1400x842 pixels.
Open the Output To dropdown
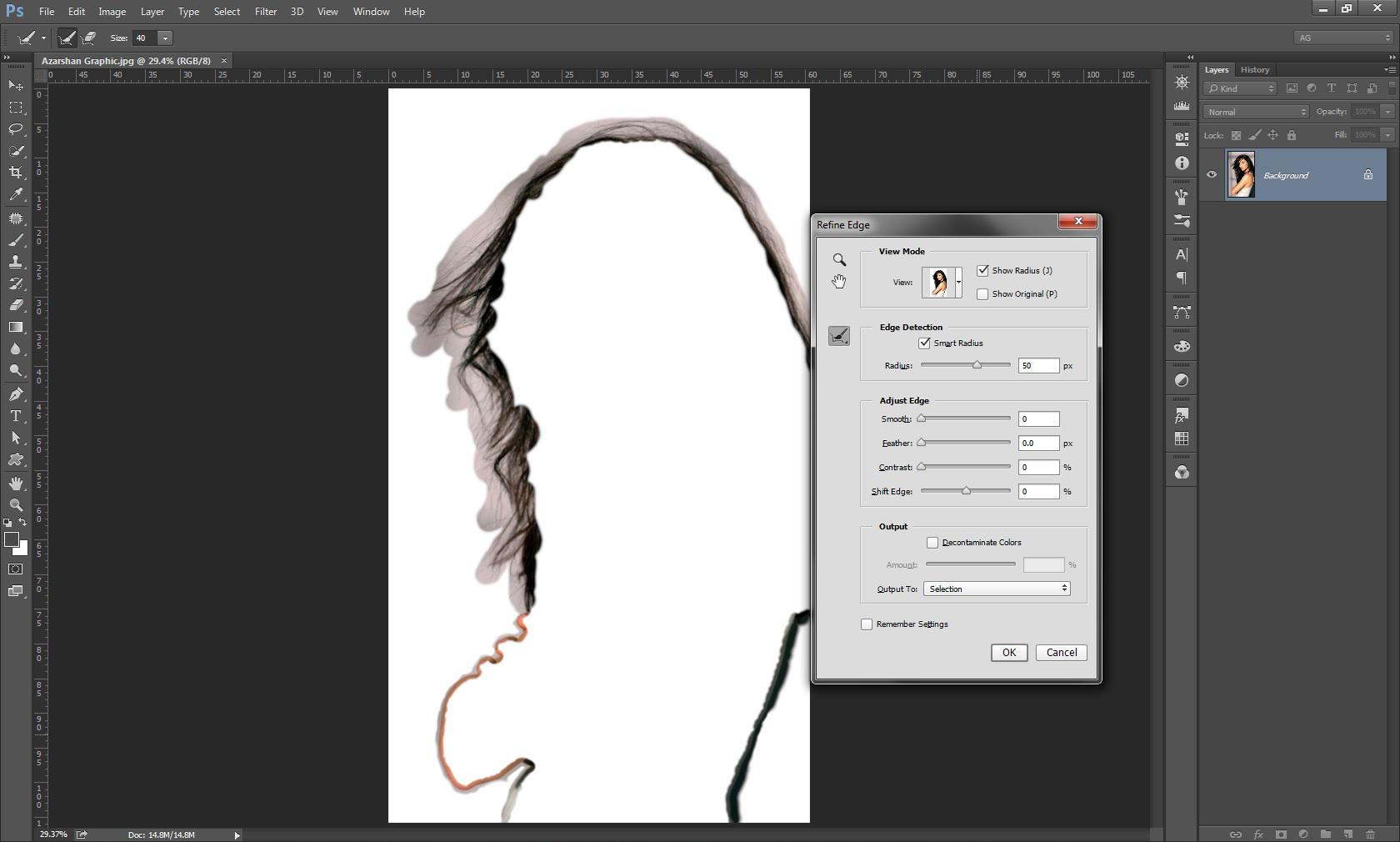[x=997, y=589]
